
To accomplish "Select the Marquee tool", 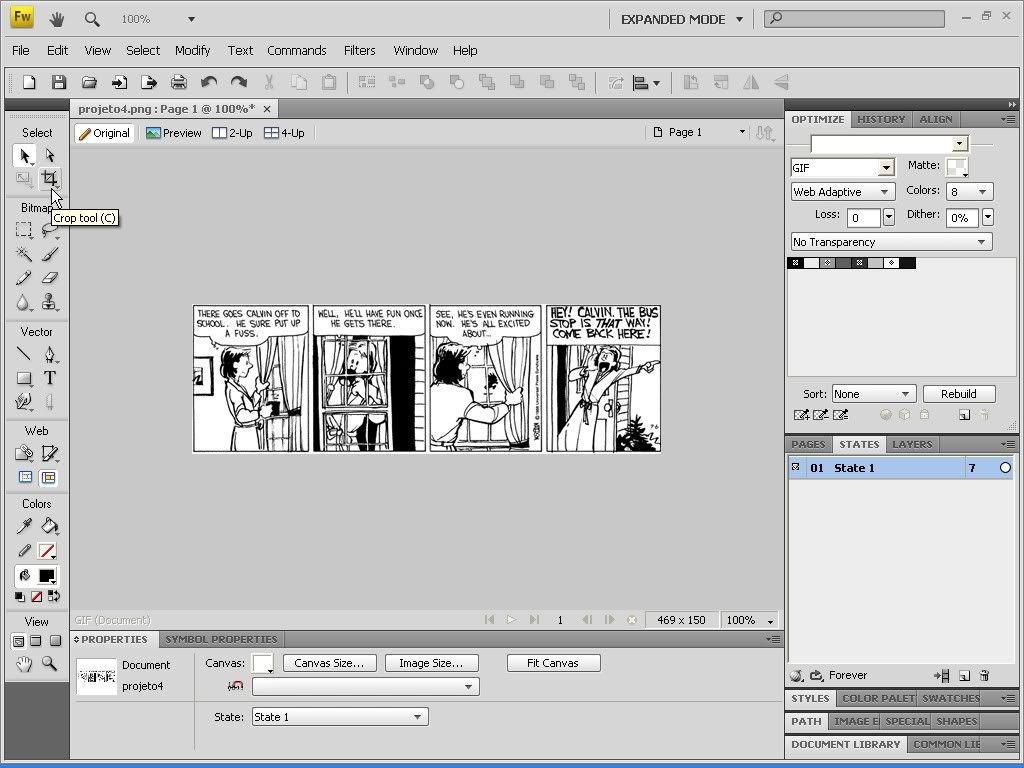I will (x=24, y=229).
